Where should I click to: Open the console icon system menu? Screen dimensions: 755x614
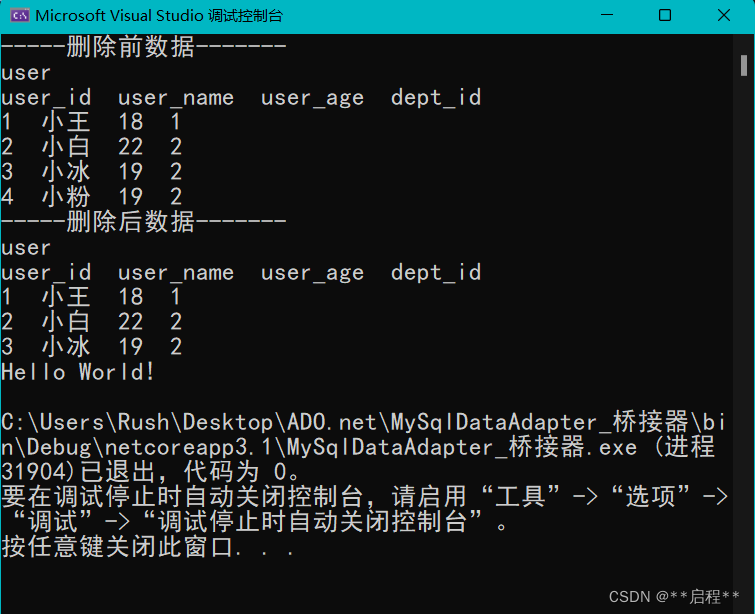point(20,15)
